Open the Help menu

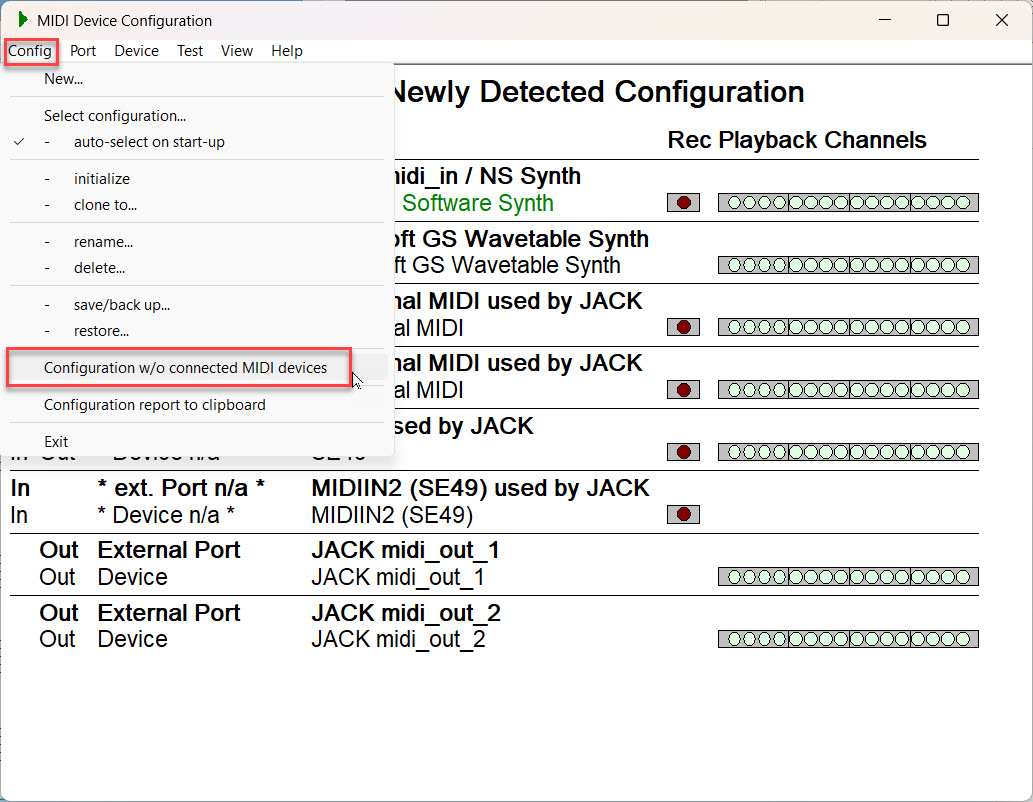(287, 51)
